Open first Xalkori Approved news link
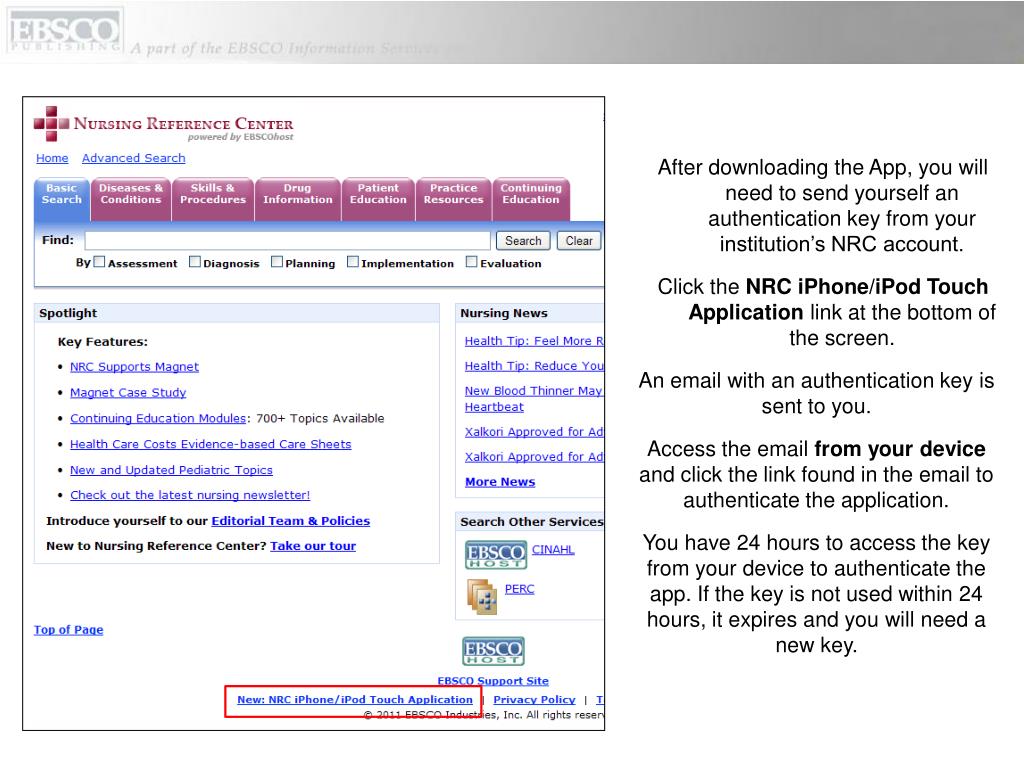The width and height of the screenshot is (1024, 768). click(534, 432)
